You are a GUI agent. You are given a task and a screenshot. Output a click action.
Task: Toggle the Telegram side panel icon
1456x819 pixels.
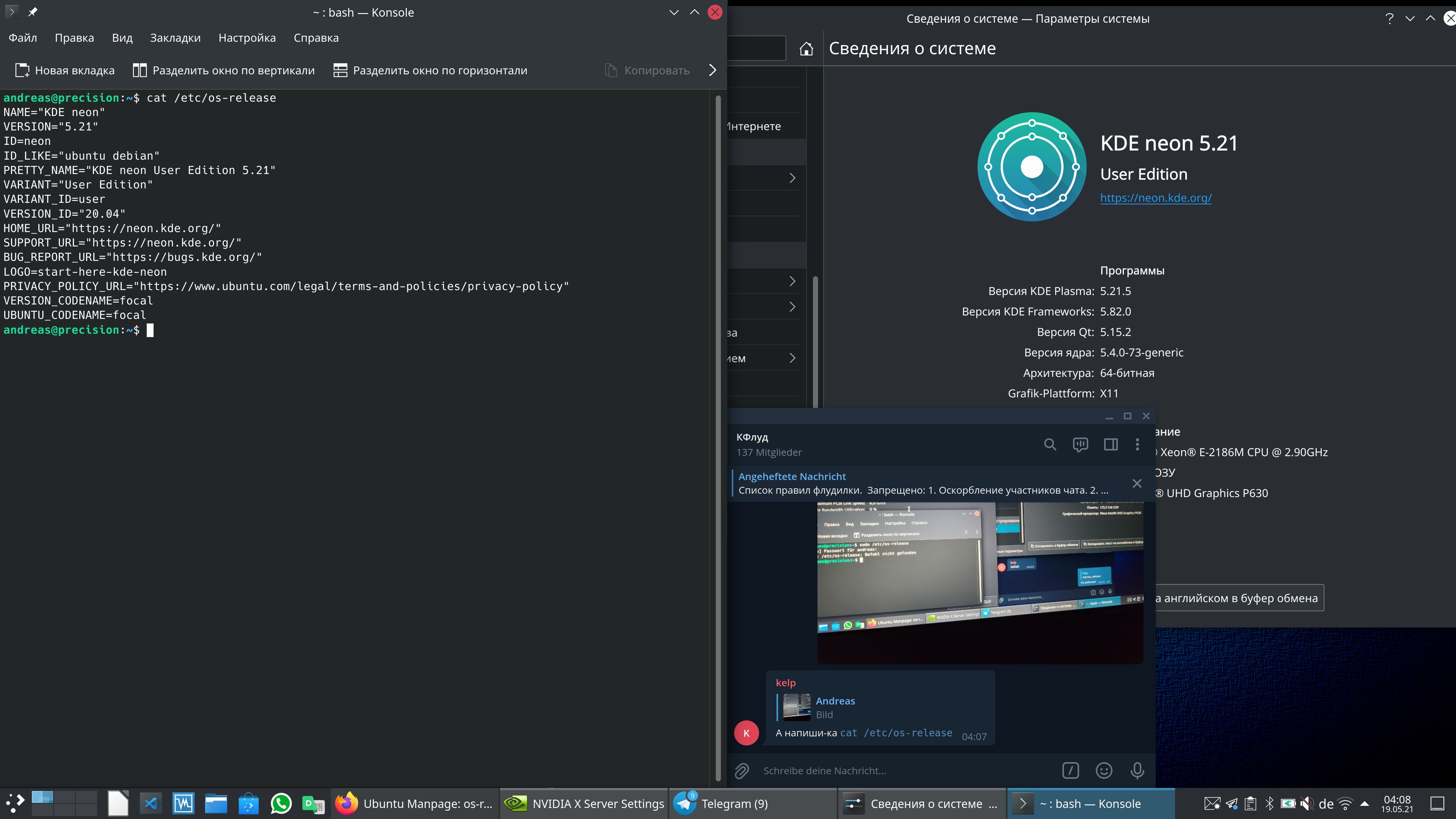coord(1111,444)
